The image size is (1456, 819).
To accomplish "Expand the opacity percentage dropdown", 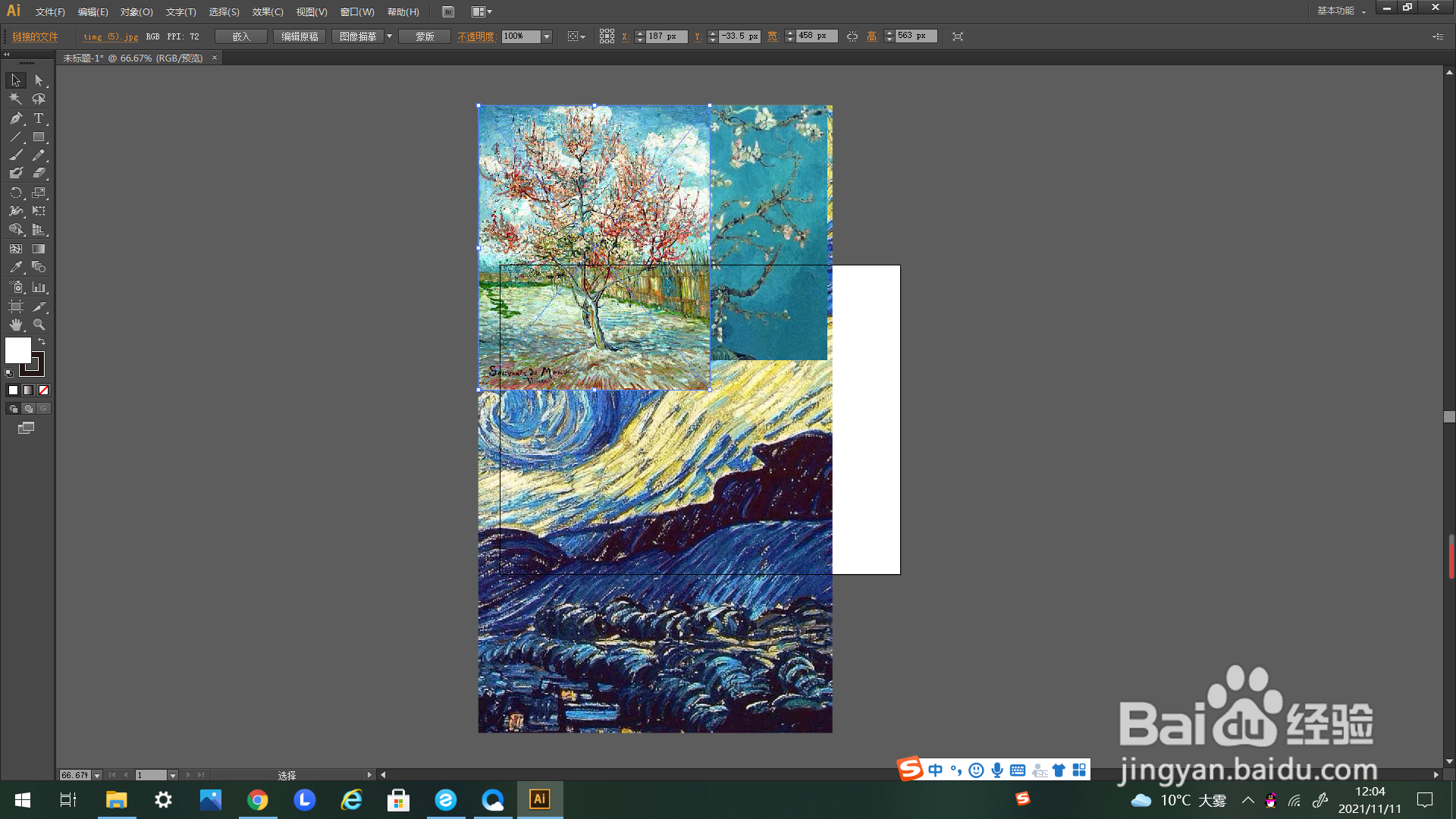I will (547, 36).
